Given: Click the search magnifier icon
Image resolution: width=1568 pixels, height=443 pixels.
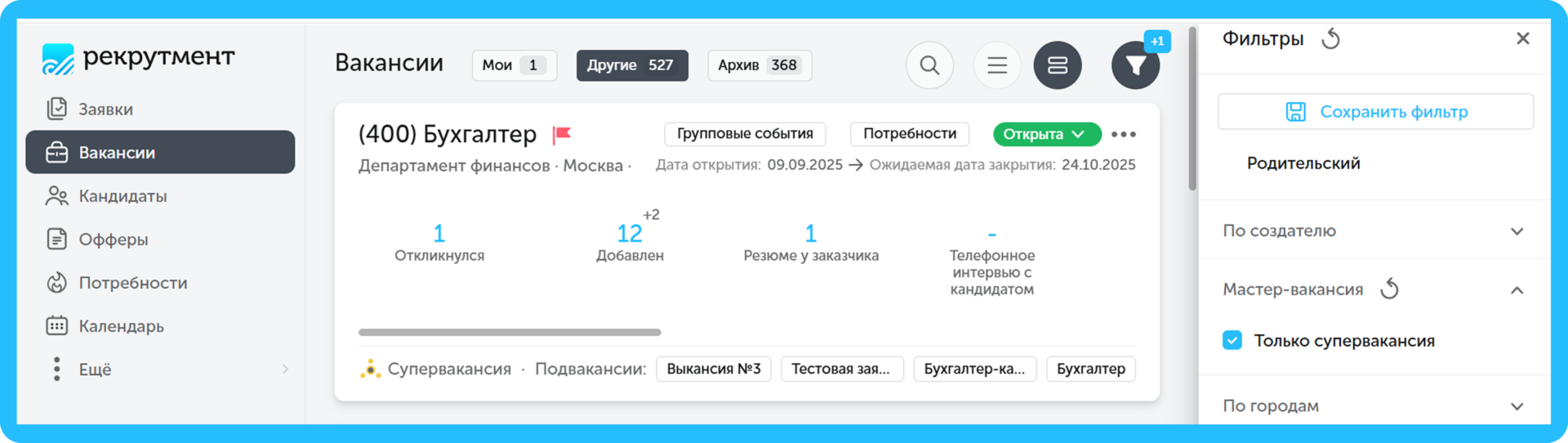Looking at the screenshot, I should [x=929, y=65].
